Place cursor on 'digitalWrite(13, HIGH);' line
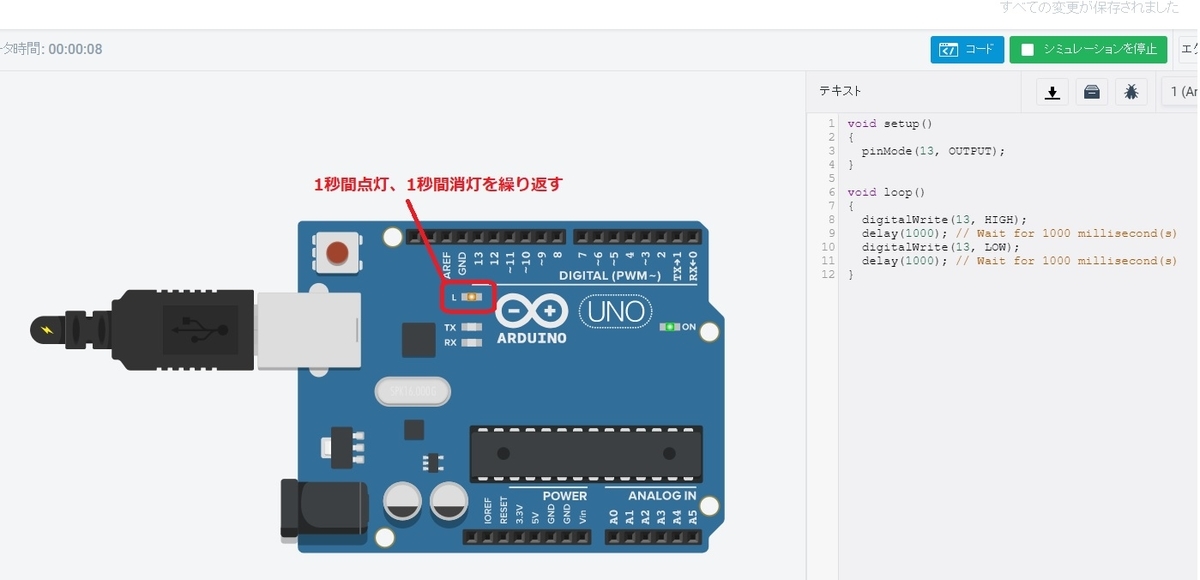Viewport: 1200px width, 580px height. point(944,220)
